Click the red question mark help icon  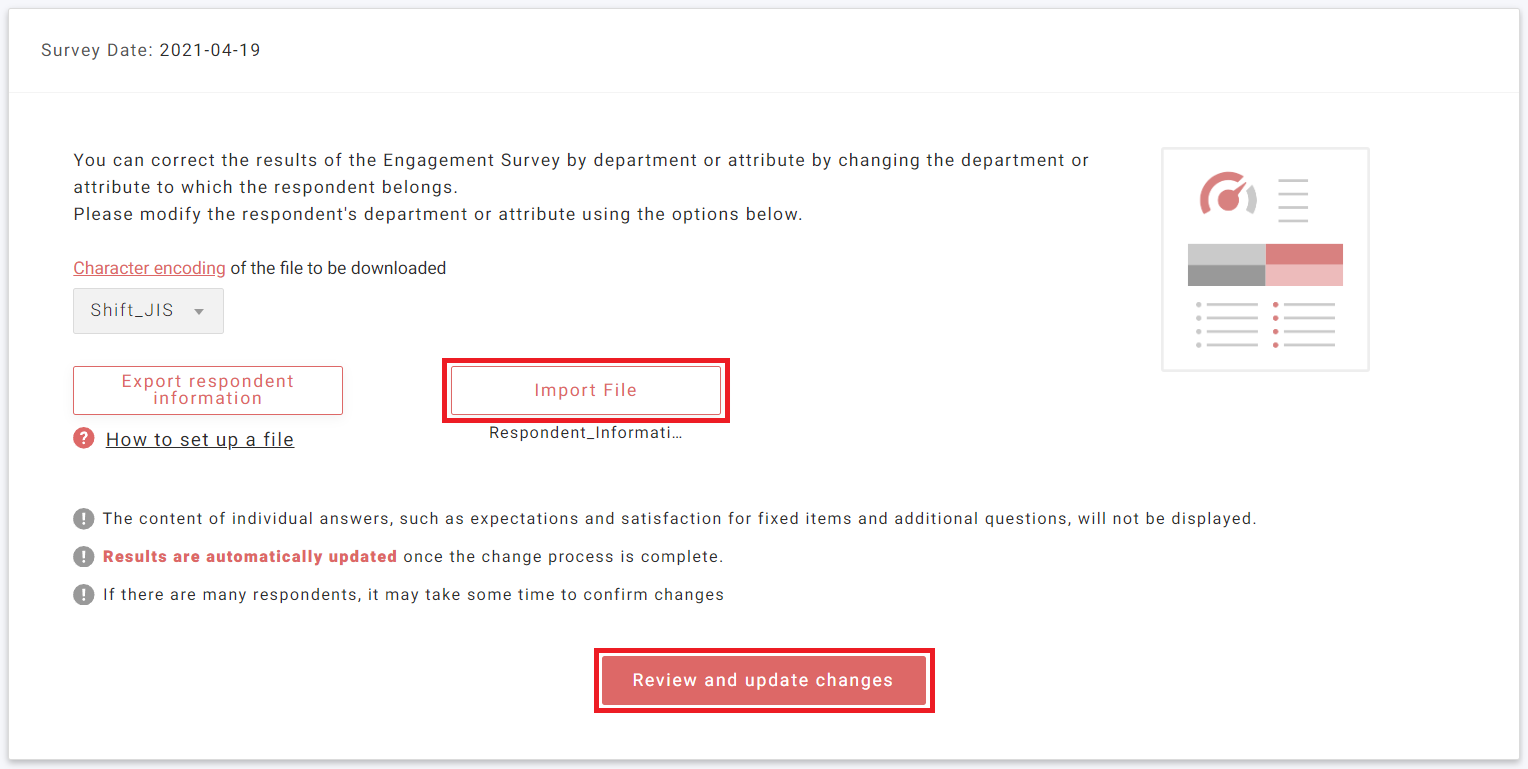coord(84,439)
